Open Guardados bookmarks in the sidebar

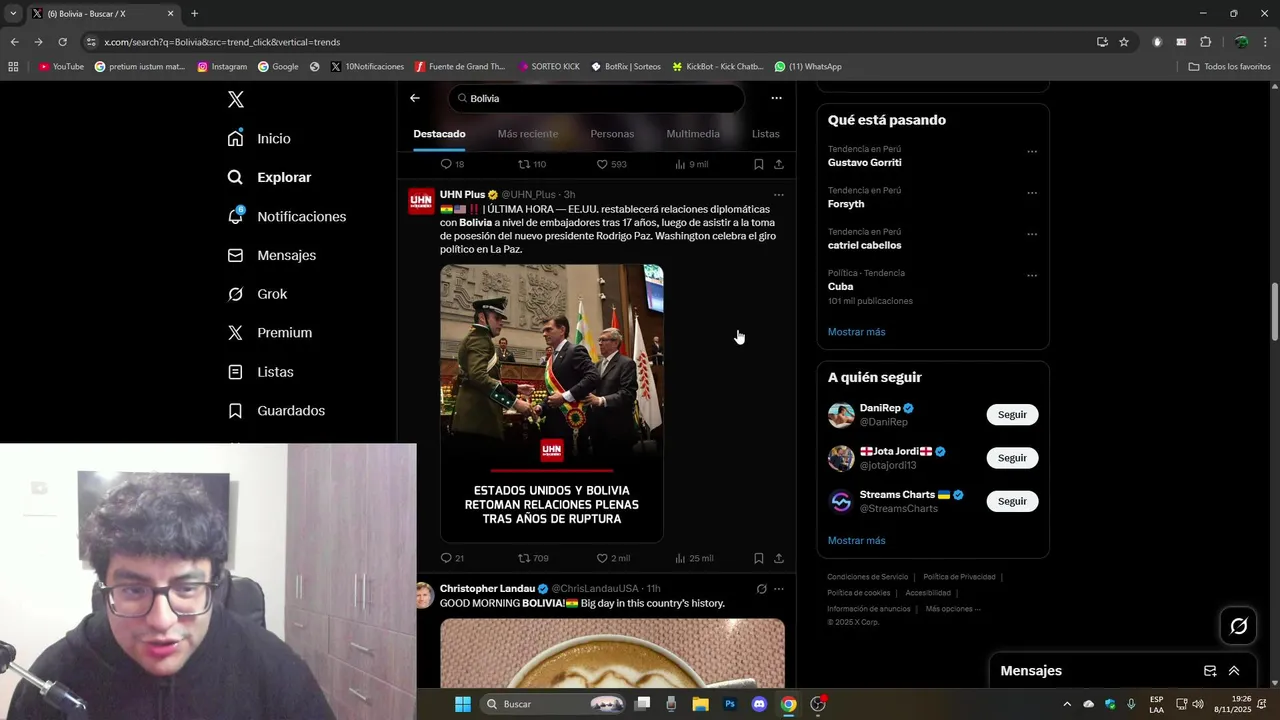click(x=277, y=410)
